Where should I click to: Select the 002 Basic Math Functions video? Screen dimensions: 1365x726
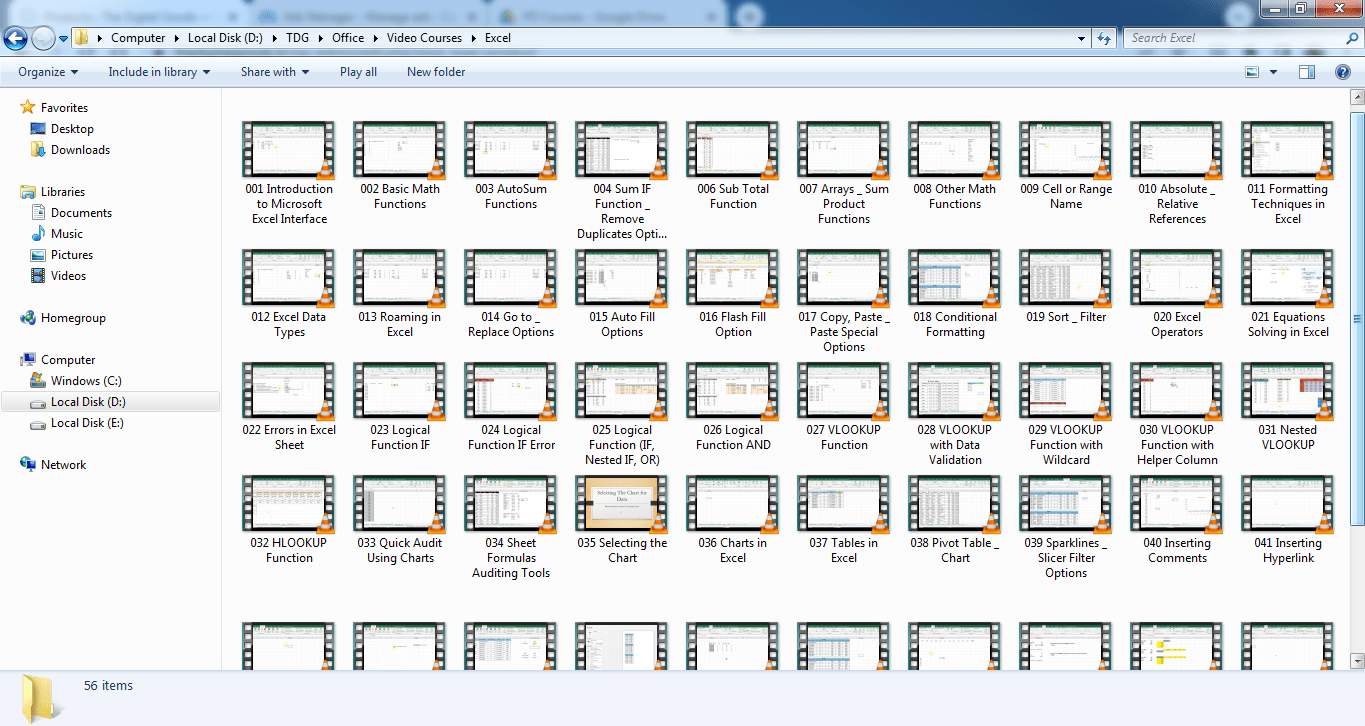[x=400, y=166]
